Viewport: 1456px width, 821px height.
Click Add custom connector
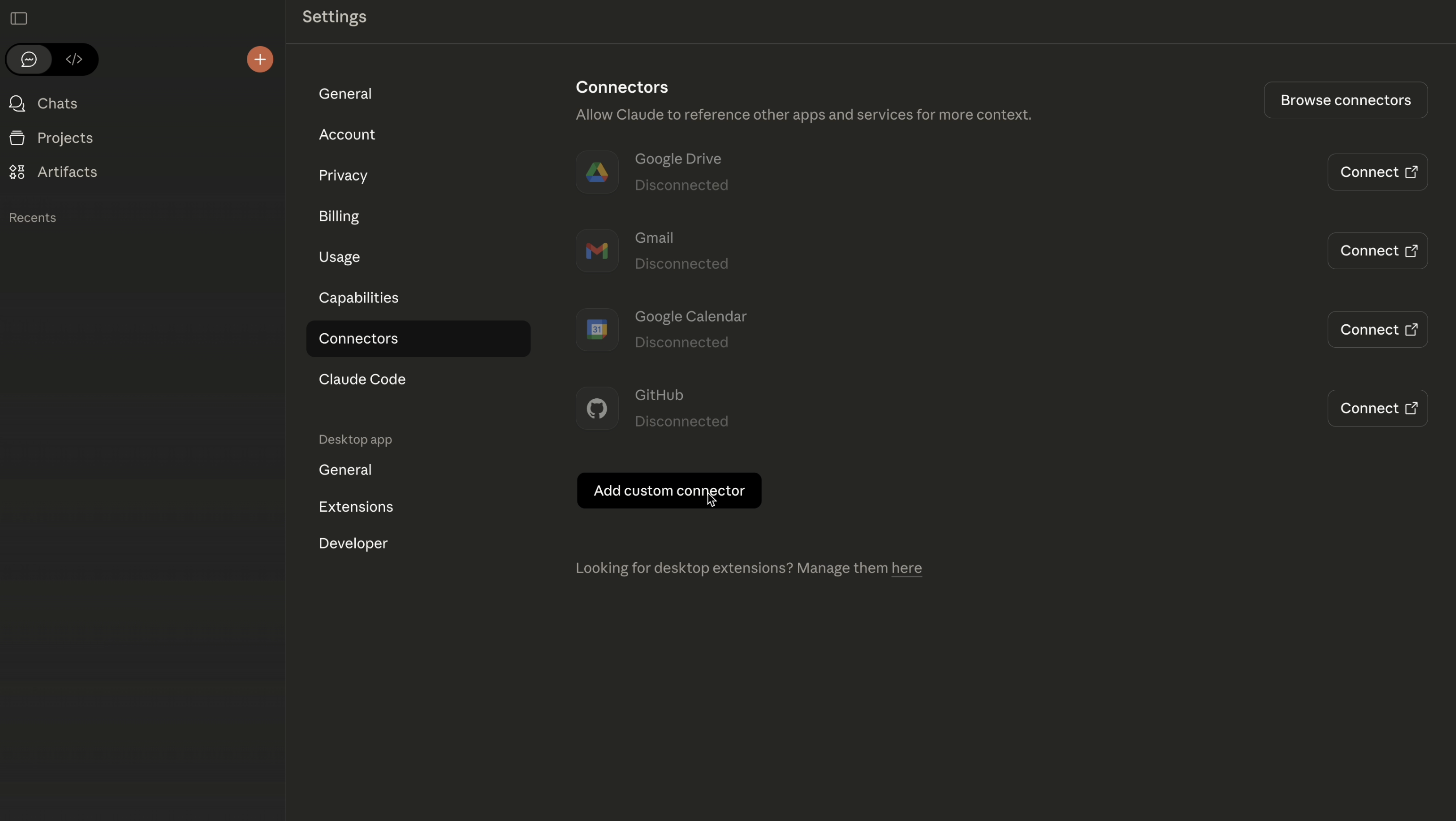tap(669, 490)
